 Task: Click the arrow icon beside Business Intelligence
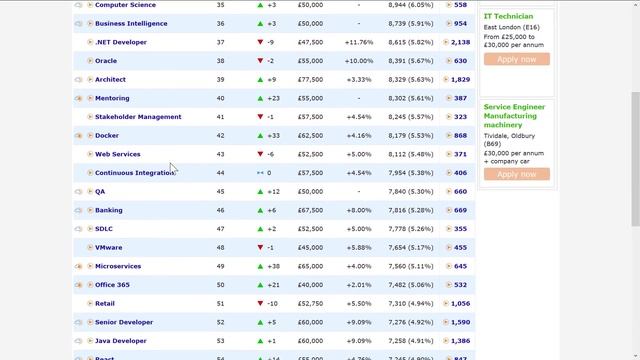tap(90, 24)
